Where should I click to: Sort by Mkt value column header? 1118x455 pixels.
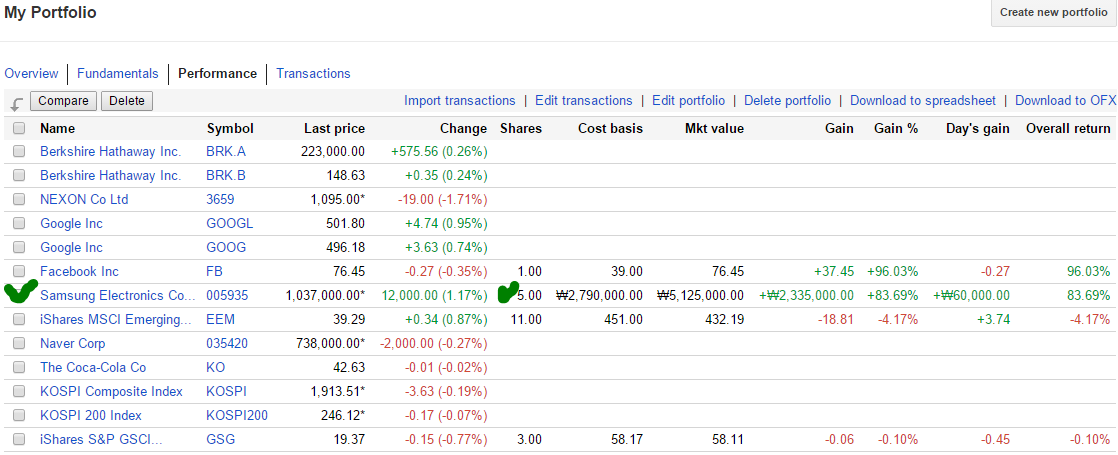coord(714,129)
